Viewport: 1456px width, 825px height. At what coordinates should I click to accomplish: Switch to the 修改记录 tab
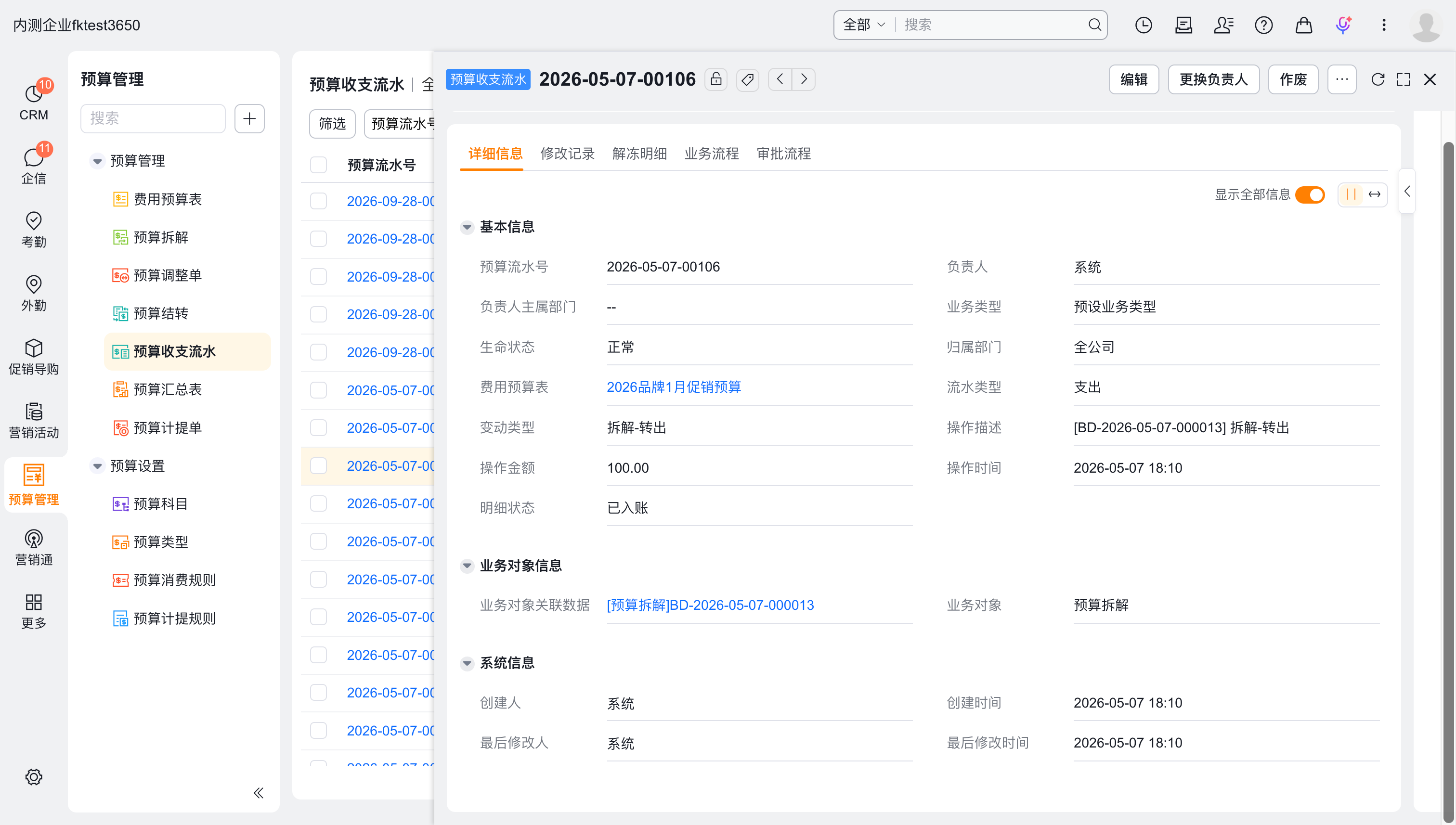click(x=567, y=154)
